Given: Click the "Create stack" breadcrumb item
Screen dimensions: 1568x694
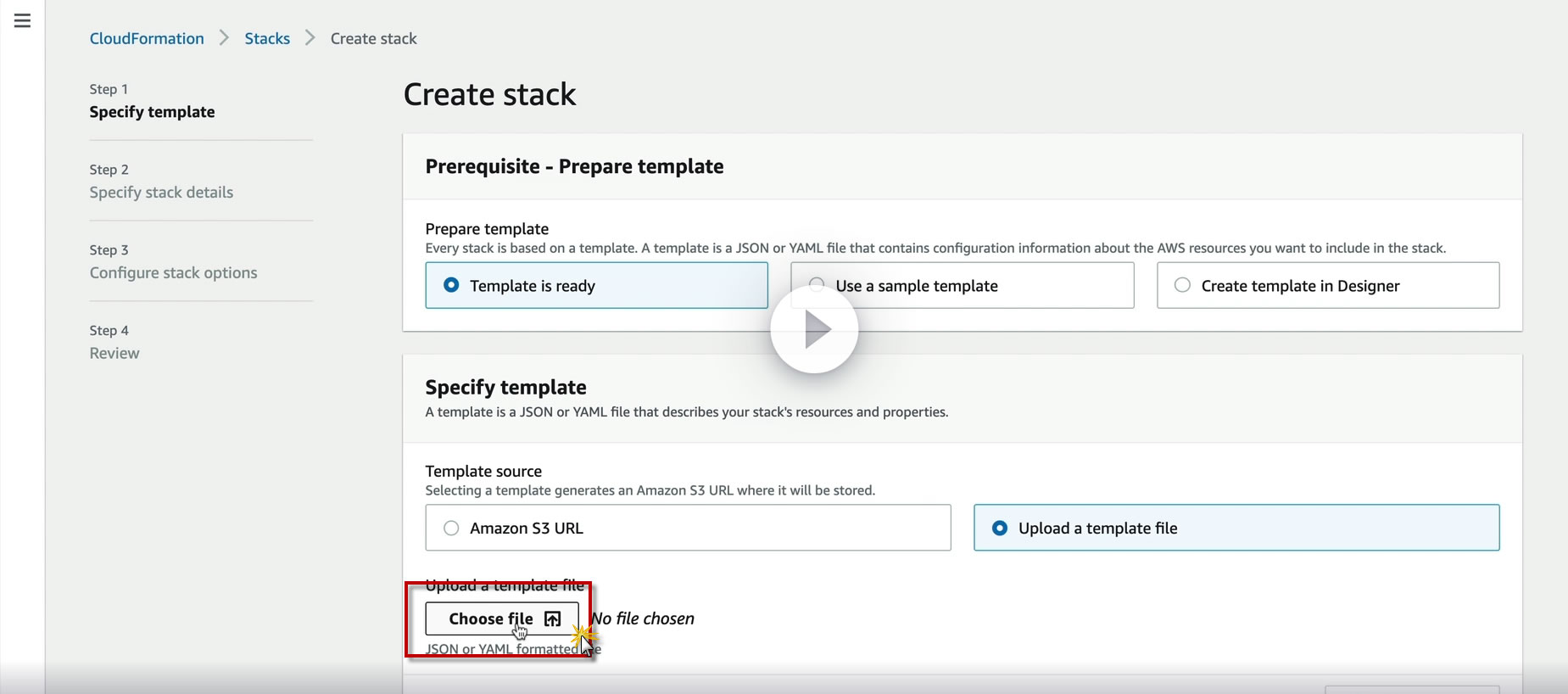Looking at the screenshot, I should [x=373, y=38].
